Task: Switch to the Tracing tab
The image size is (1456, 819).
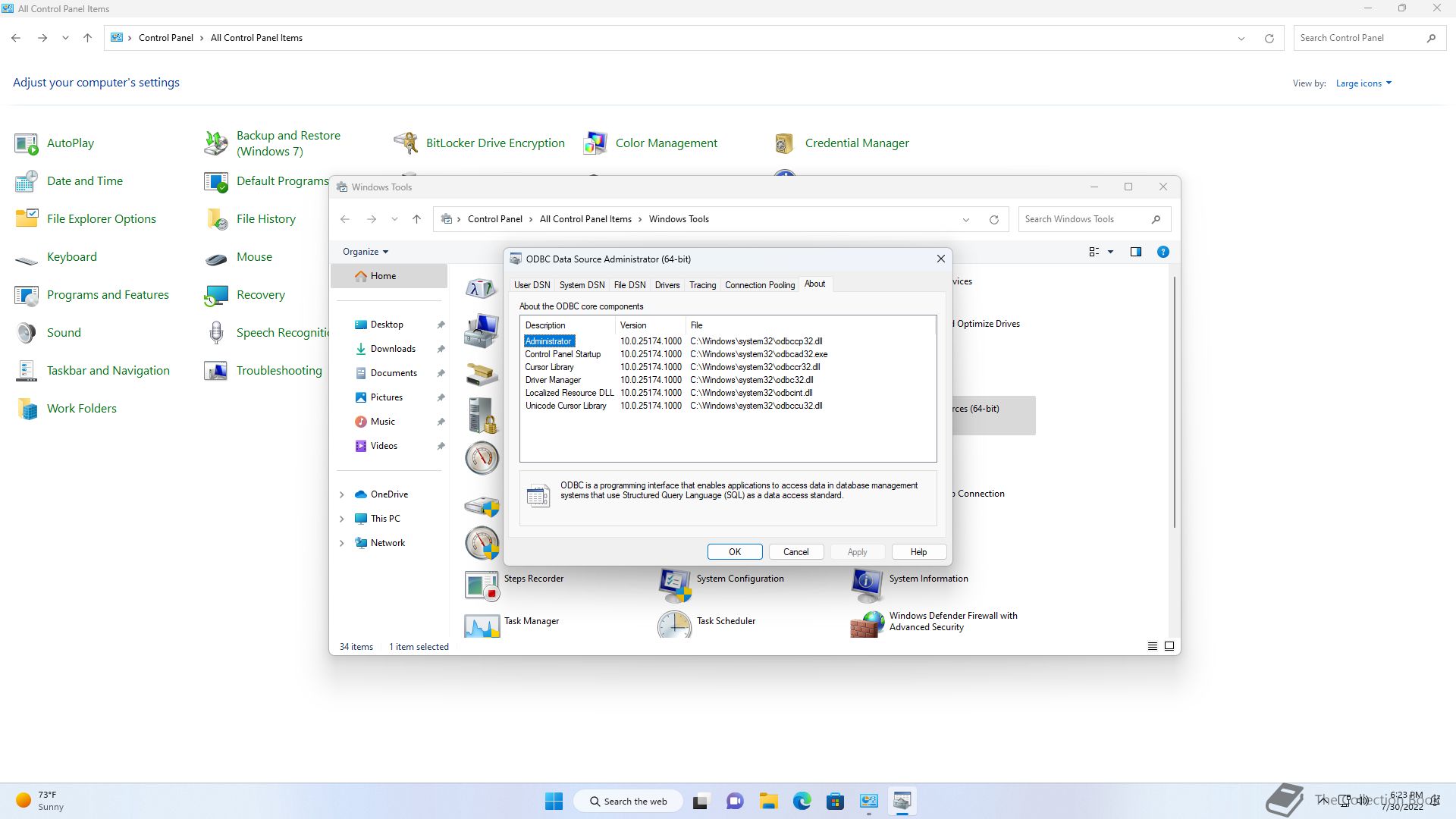Action: click(x=702, y=285)
